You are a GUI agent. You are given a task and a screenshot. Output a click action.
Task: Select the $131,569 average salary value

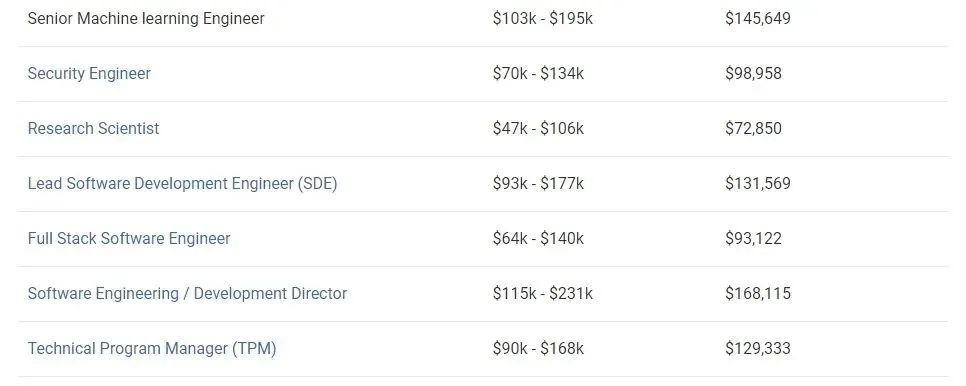758,183
